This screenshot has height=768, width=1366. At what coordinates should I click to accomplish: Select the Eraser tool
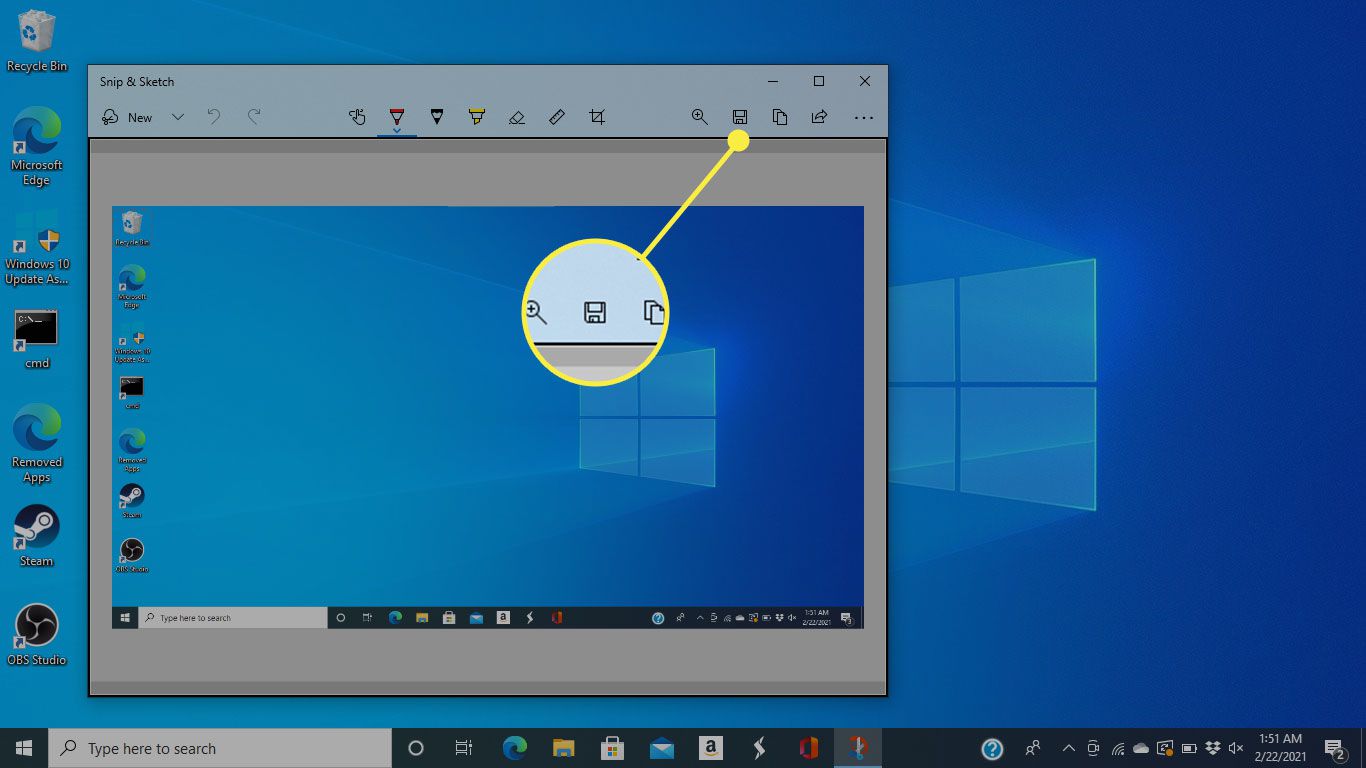point(516,117)
